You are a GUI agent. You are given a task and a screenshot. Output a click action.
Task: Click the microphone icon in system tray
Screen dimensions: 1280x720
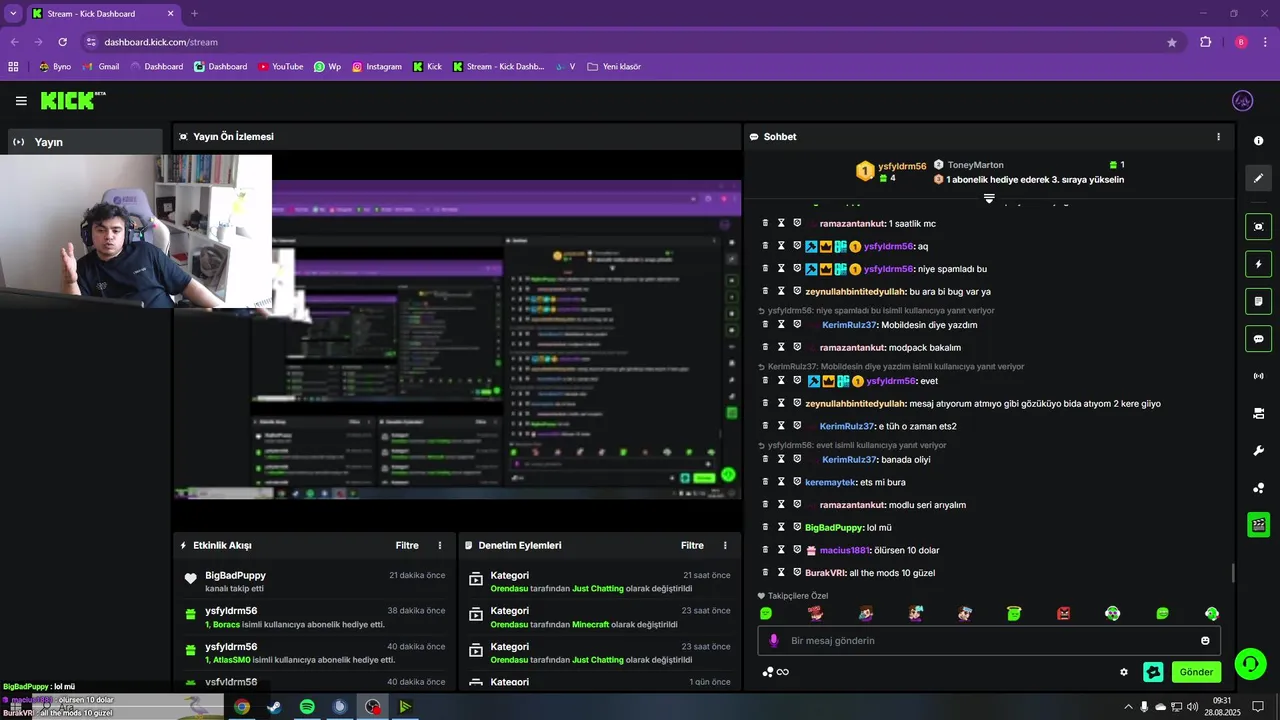coord(1144,707)
